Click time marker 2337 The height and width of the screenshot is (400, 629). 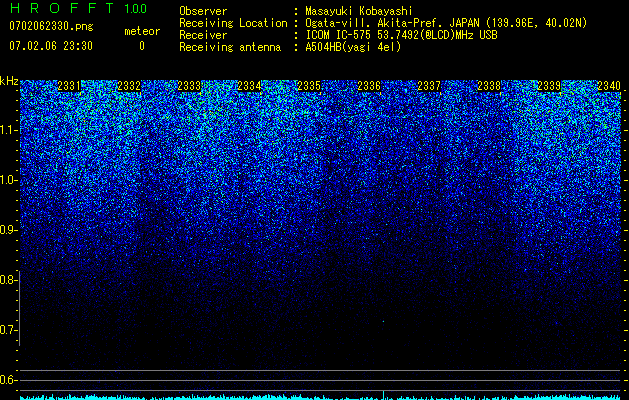pyautogui.click(x=429, y=86)
